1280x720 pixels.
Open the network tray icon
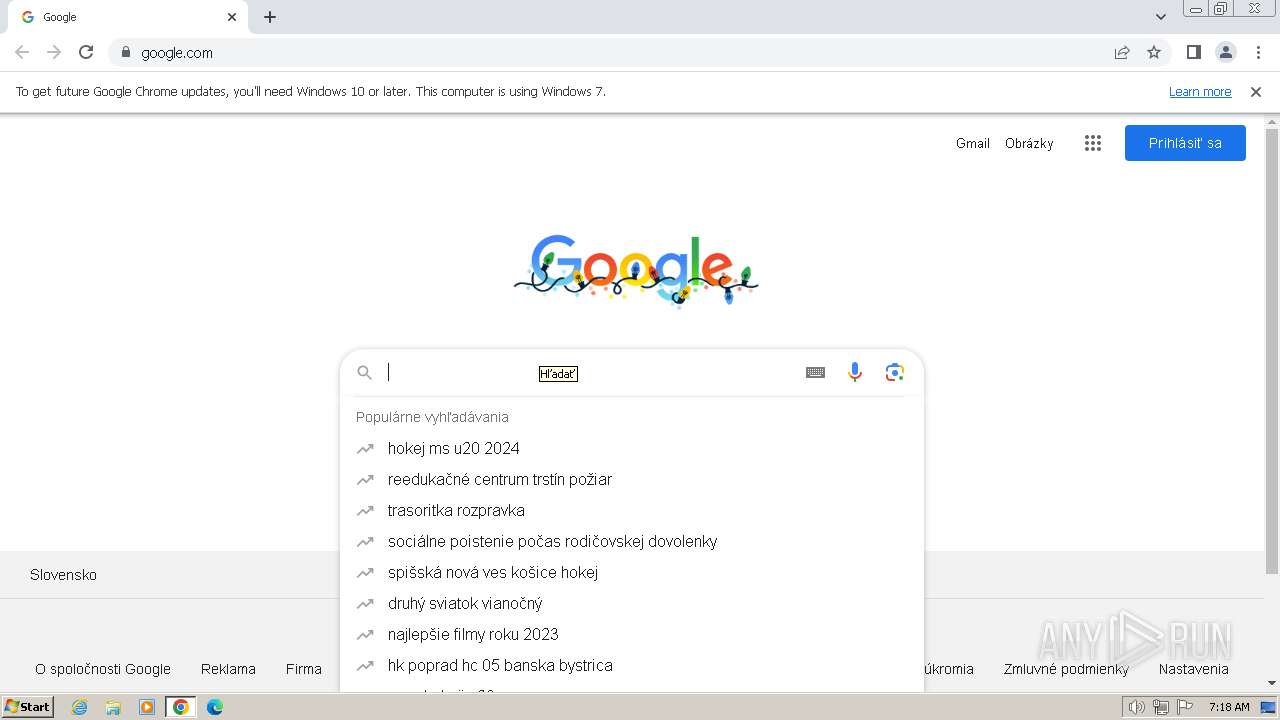(1161, 707)
